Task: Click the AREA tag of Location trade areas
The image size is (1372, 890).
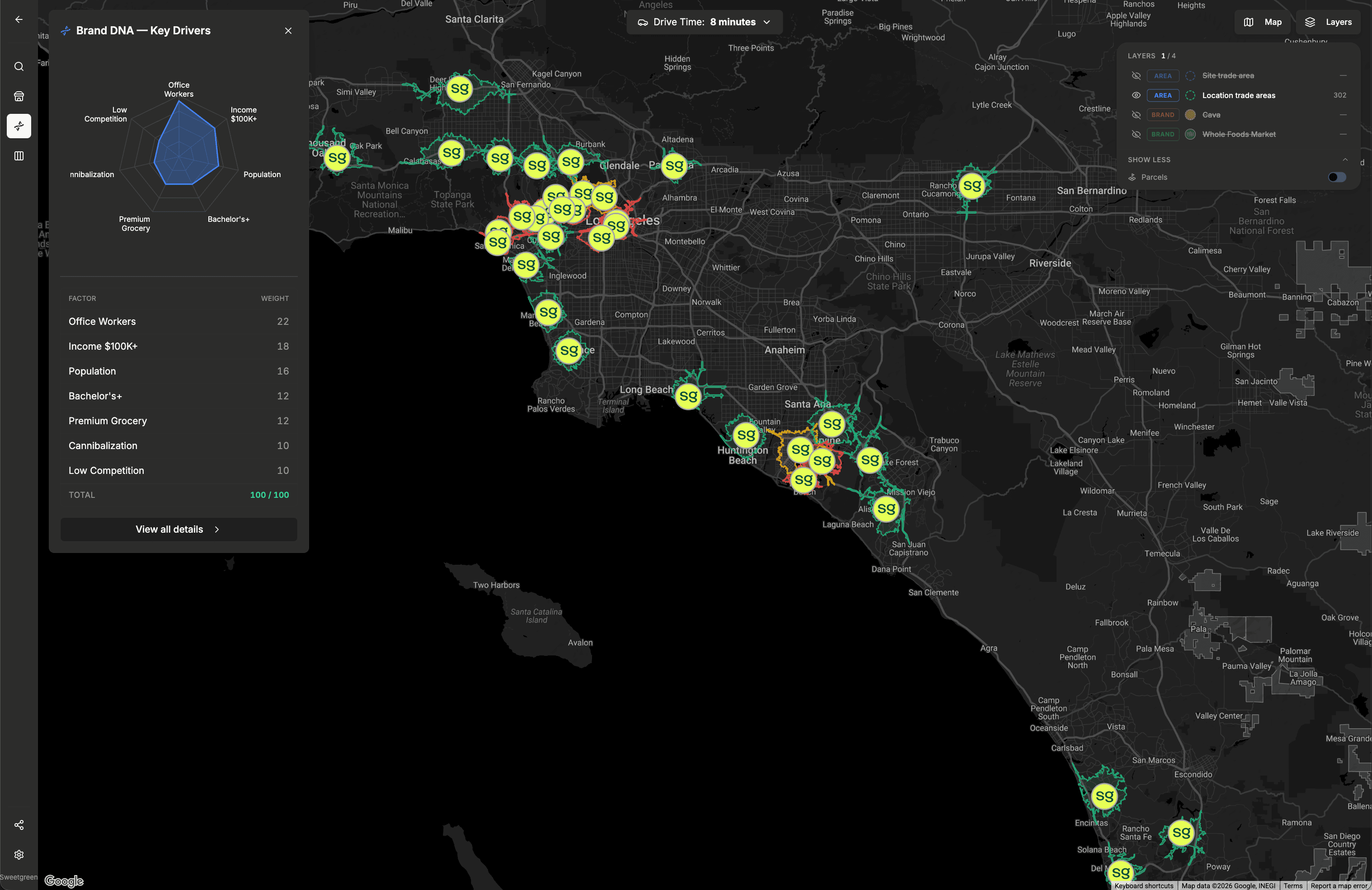Action: tap(1163, 95)
